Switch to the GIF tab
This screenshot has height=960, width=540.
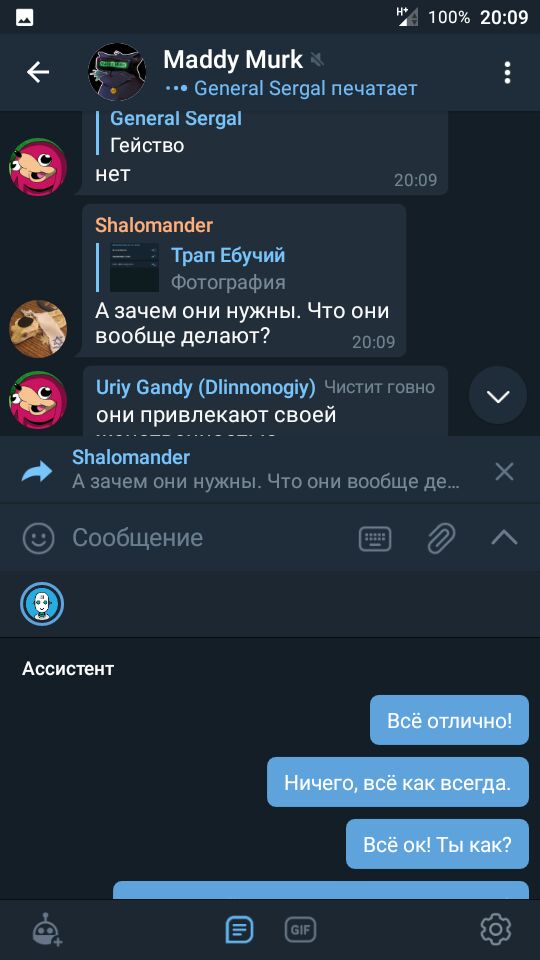click(x=301, y=931)
